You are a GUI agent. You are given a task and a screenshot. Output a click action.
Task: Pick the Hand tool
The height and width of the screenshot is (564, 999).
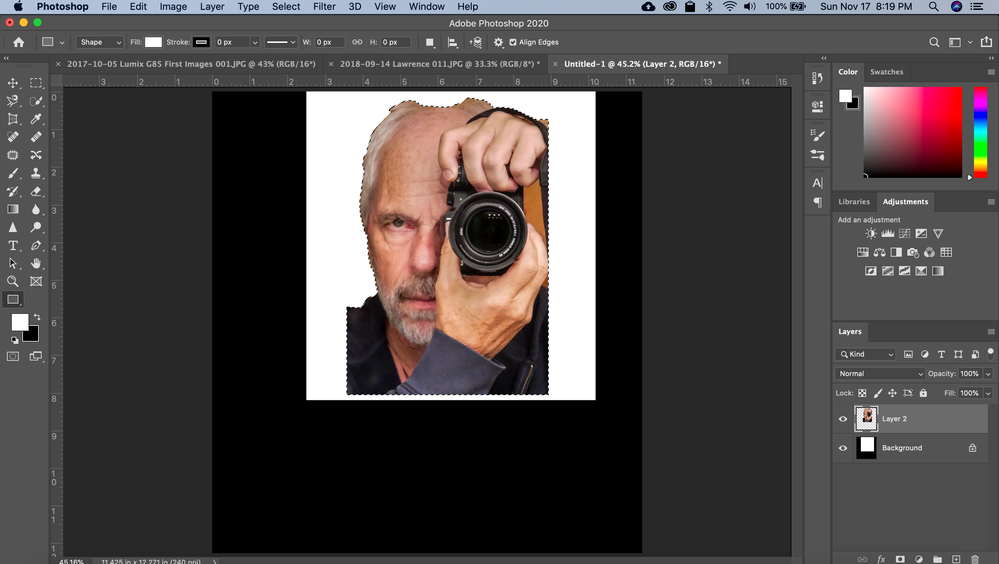click(36, 263)
